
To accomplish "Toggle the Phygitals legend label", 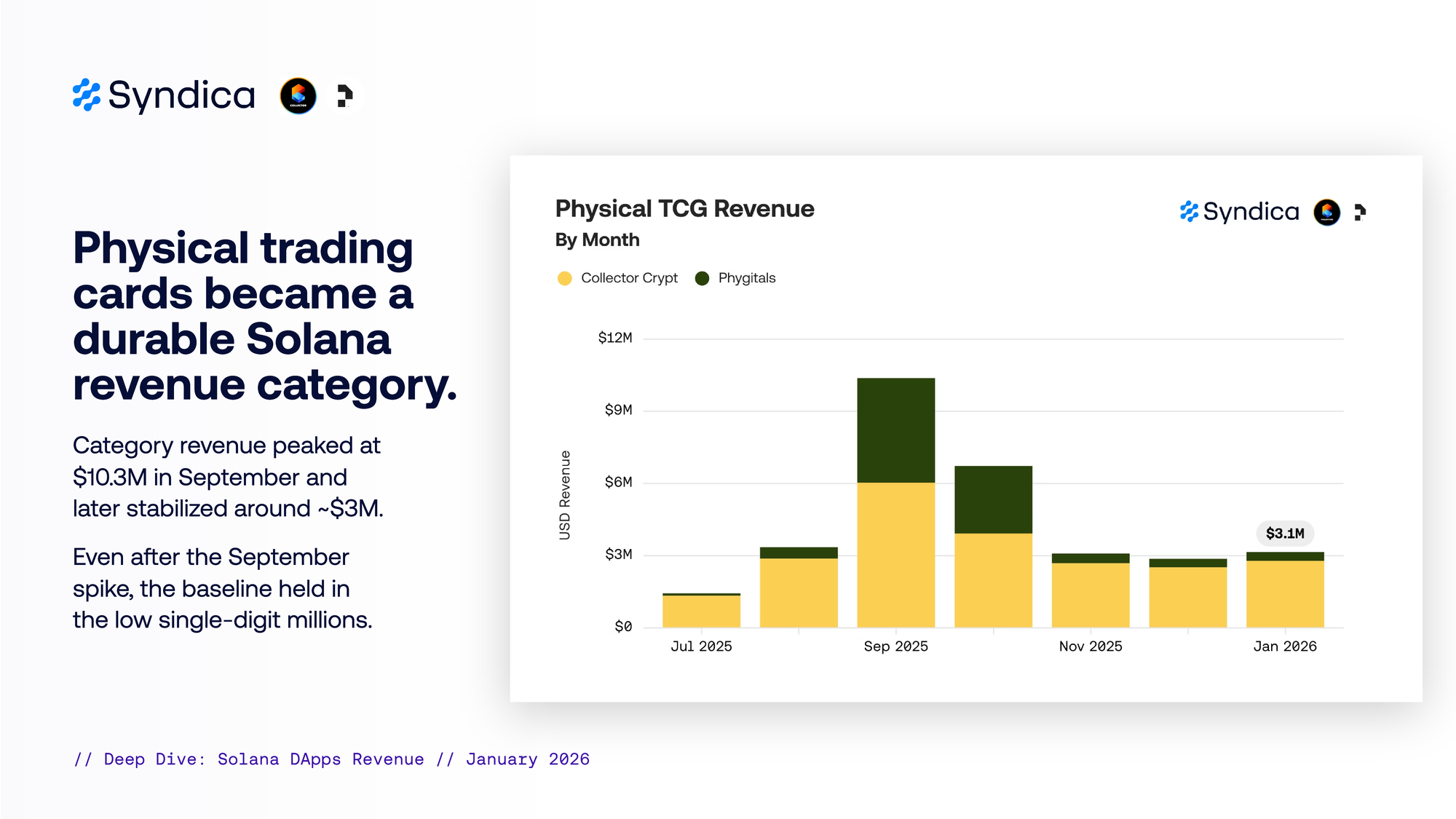I will pos(747,278).
